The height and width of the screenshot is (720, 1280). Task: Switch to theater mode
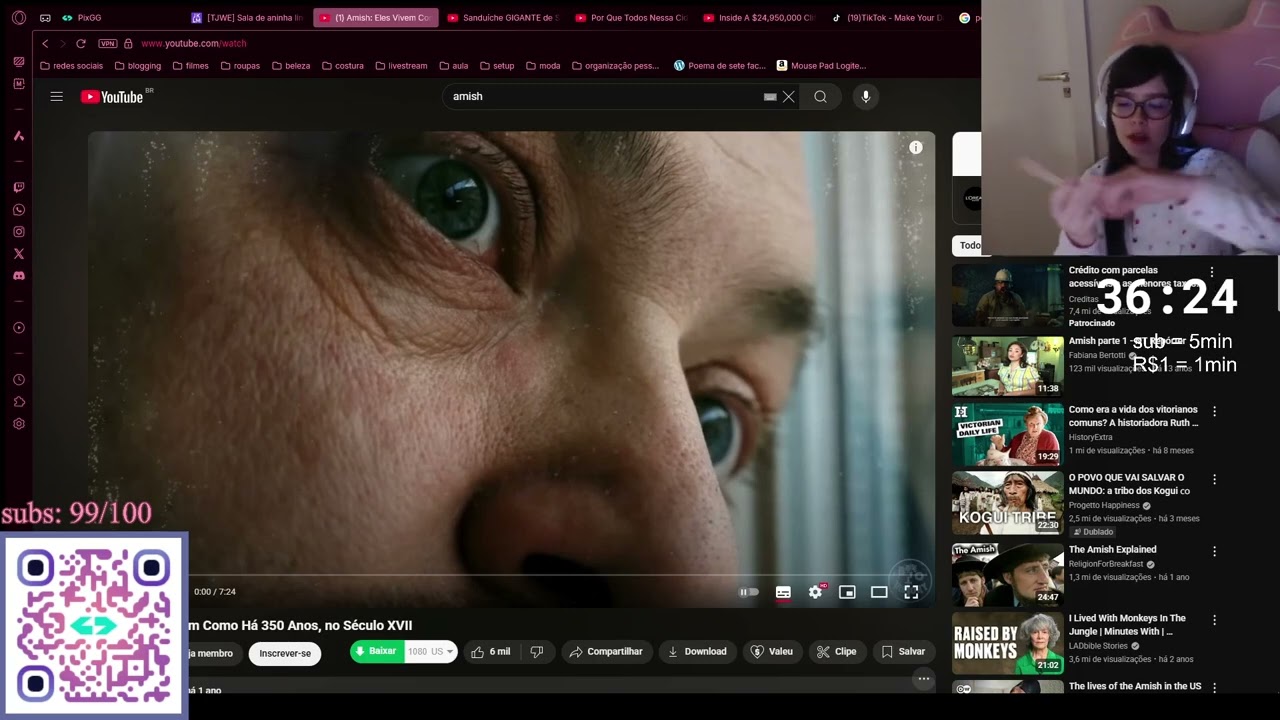[879, 592]
